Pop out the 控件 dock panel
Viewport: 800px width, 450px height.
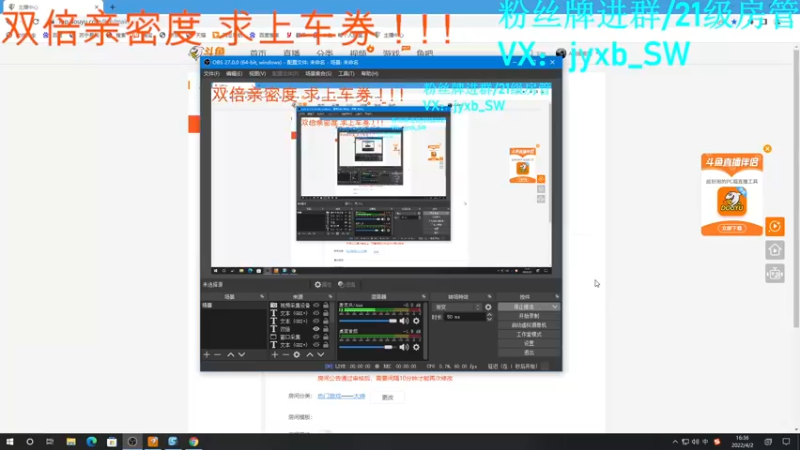557,296
